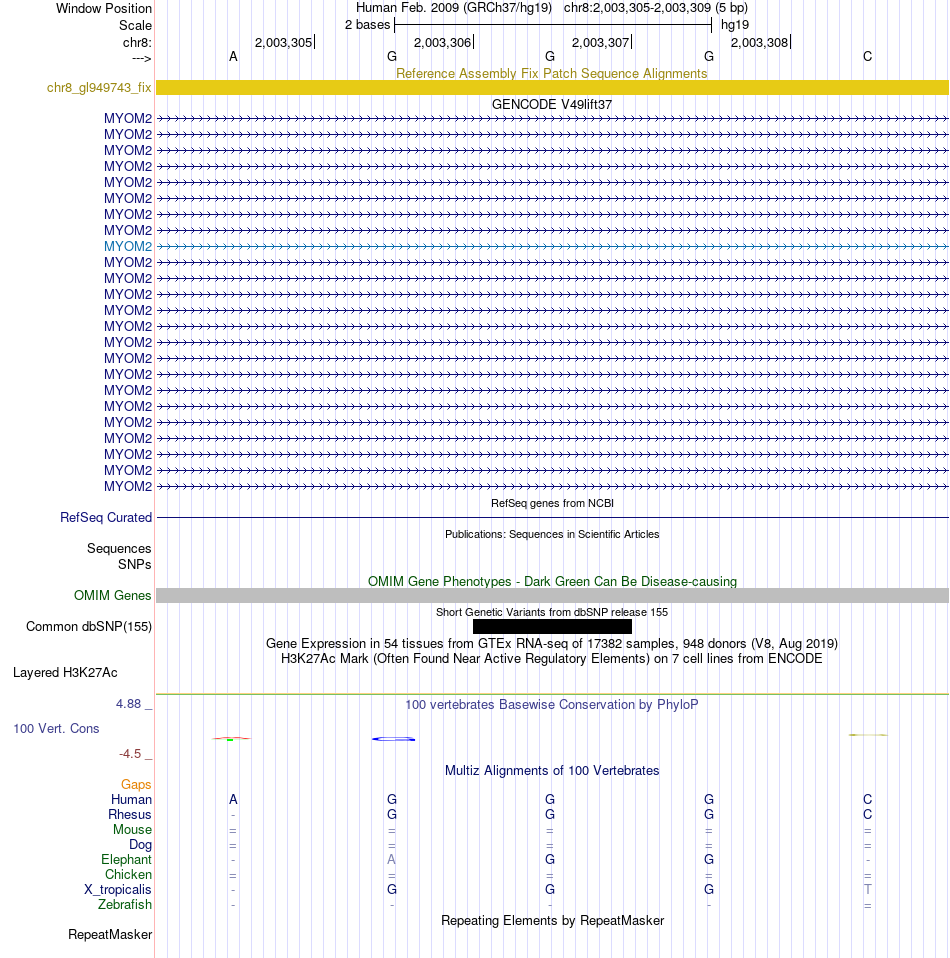Open the RefSeq genes from NCBI track title

[552, 503]
